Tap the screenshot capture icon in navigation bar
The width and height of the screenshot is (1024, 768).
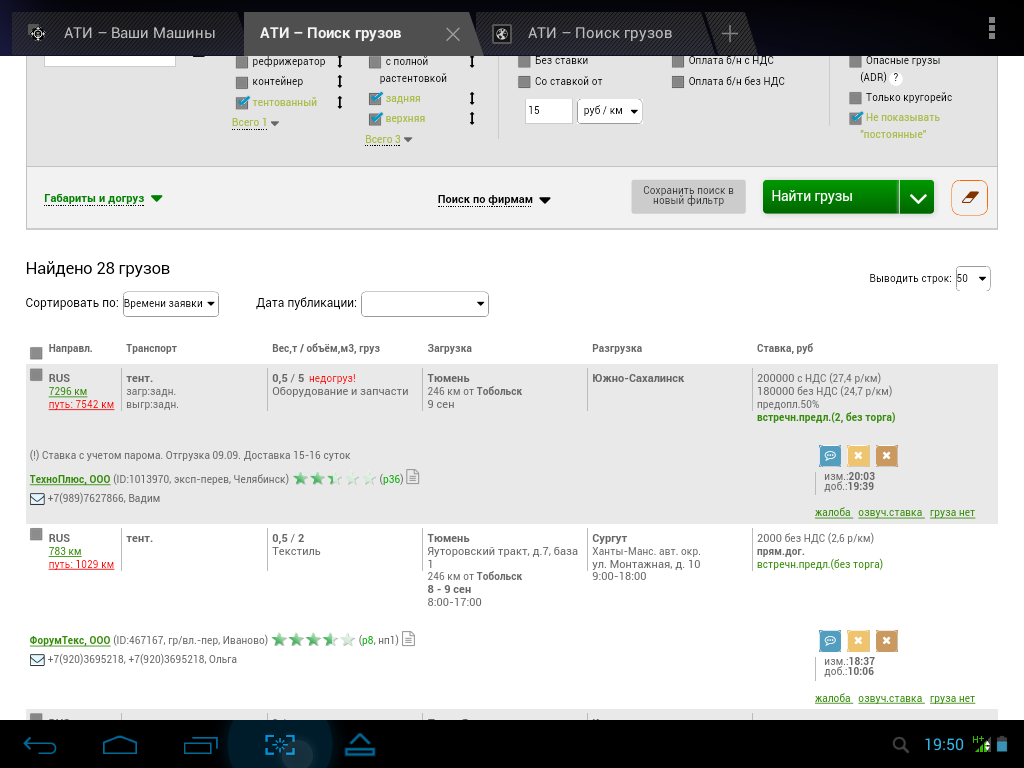(x=280, y=745)
